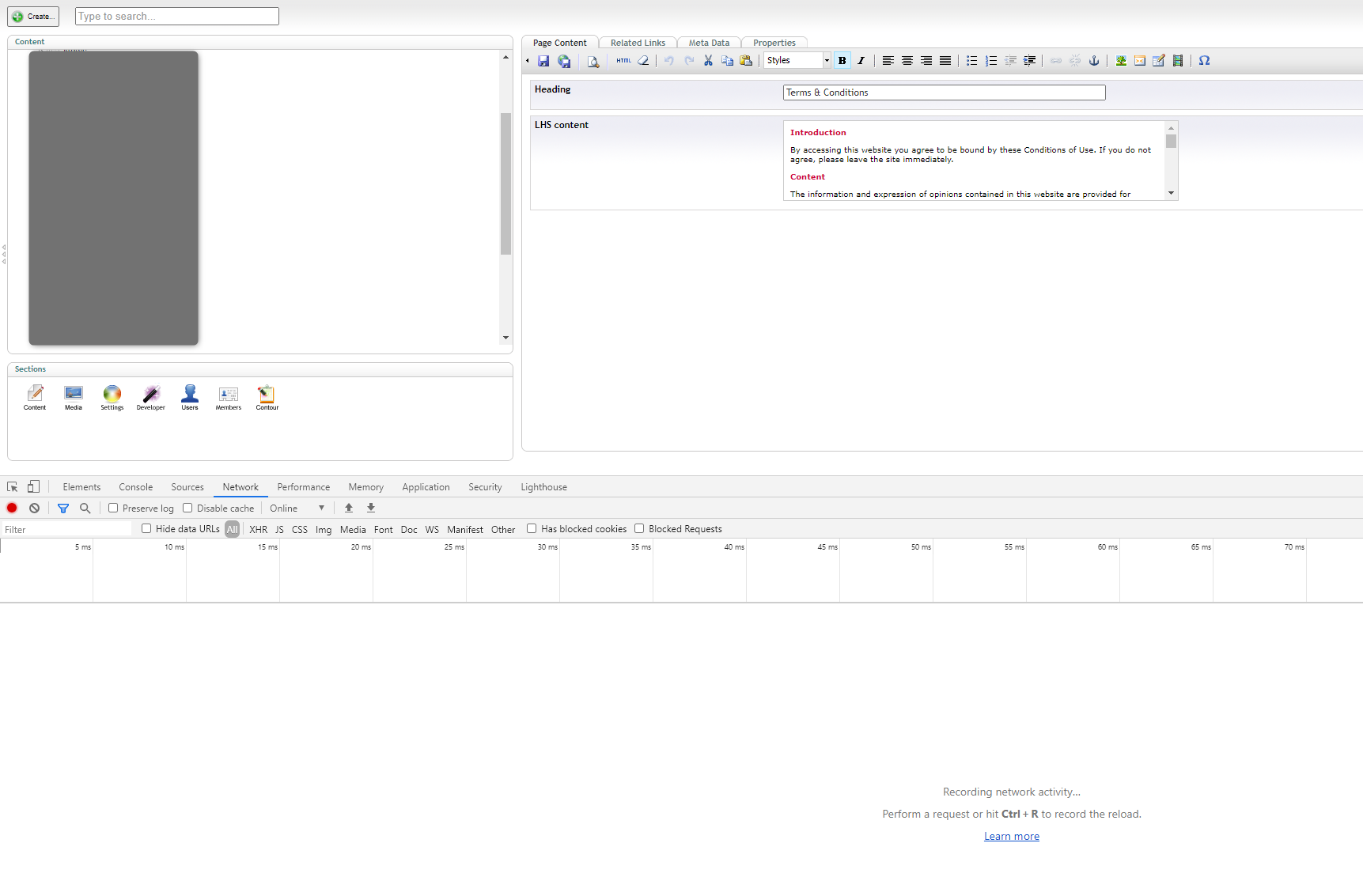Open the Learn more link
Screen dimensions: 1363x896
pos(1011,836)
